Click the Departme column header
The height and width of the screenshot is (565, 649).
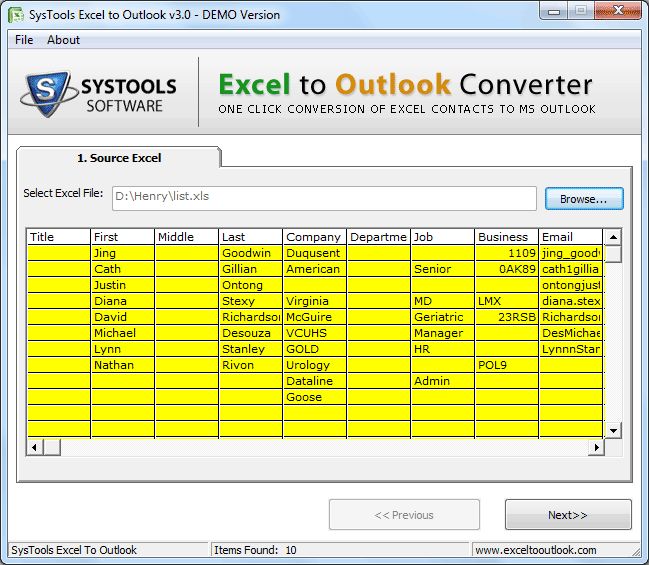coord(379,237)
